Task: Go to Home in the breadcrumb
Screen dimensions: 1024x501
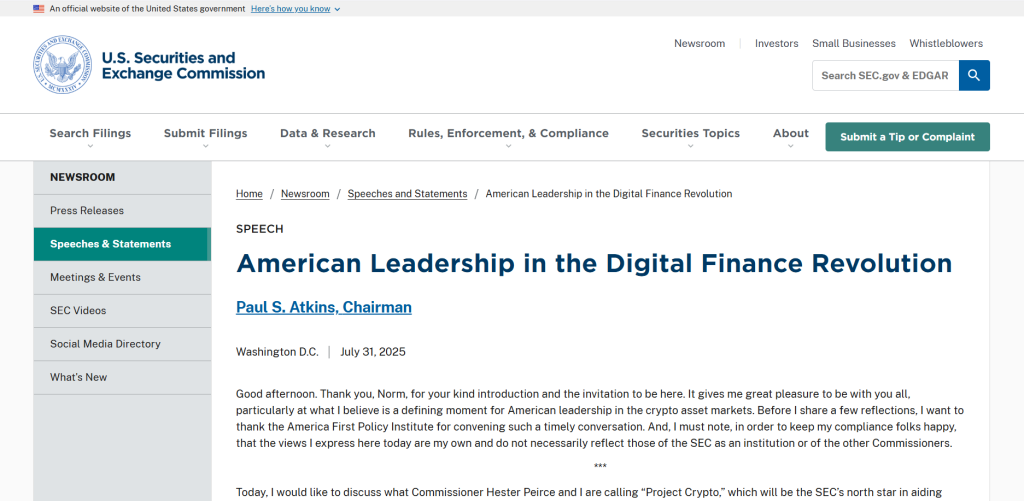Action: pyautogui.click(x=249, y=194)
